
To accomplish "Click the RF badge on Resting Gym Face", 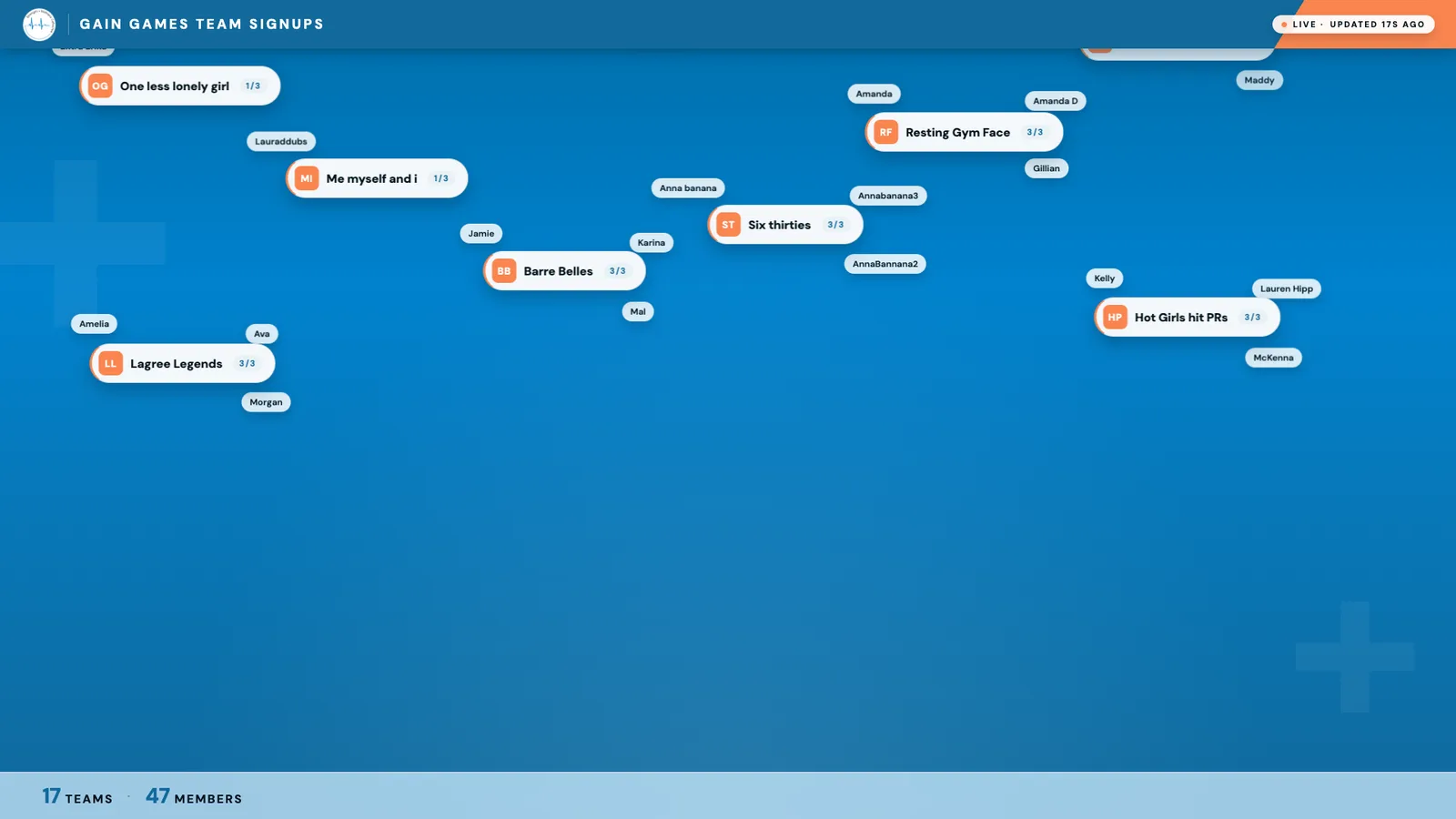I will (x=885, y=133).
